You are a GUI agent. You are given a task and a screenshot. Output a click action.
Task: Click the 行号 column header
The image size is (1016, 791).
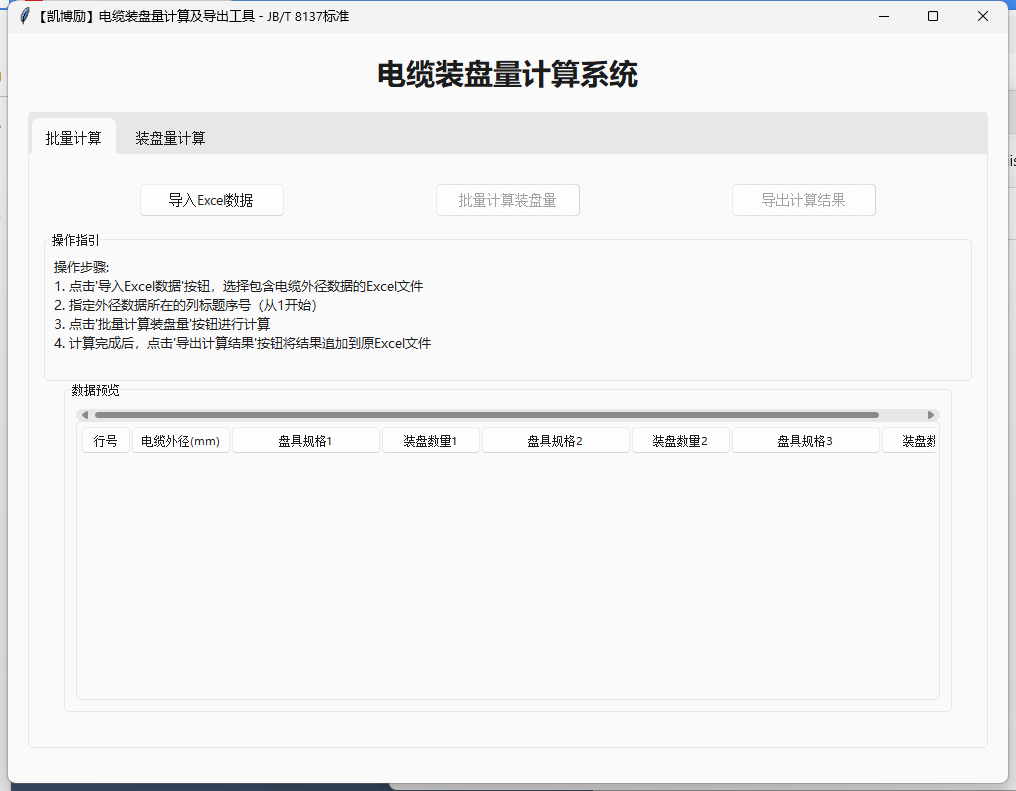point(105,440)
